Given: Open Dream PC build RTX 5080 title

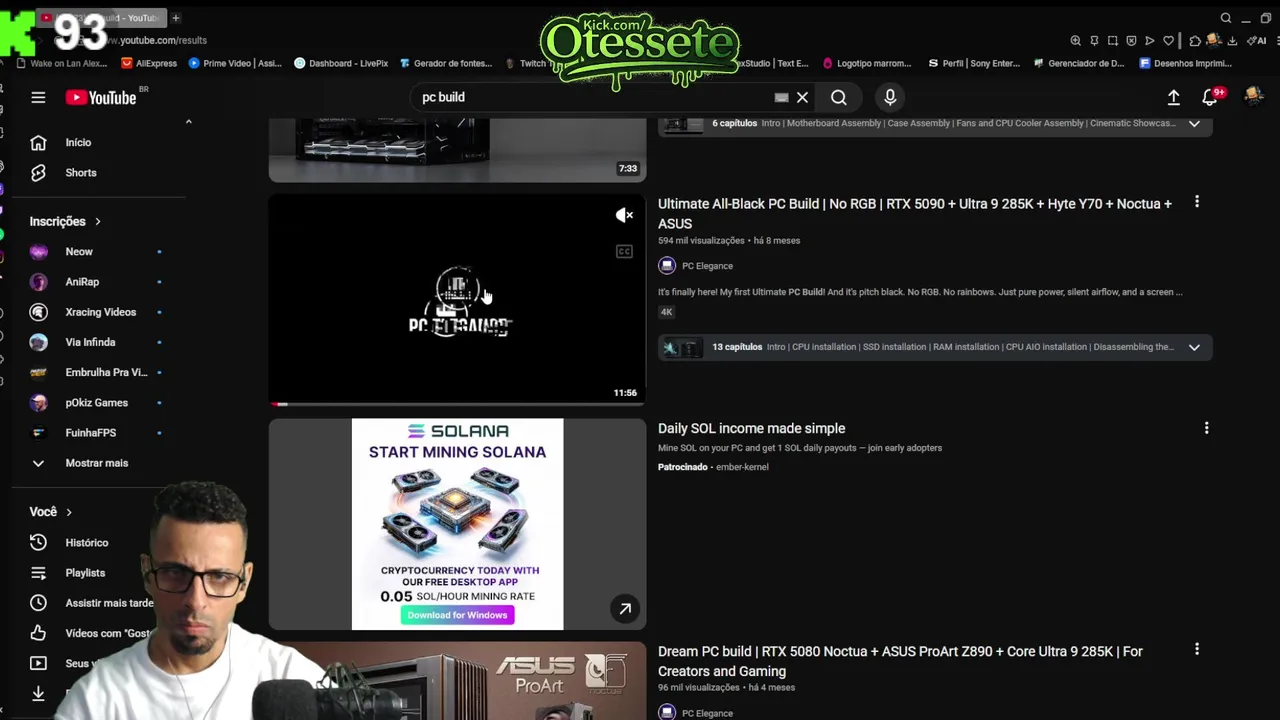Looking at the screenshot, I should [x=900, y=661].
